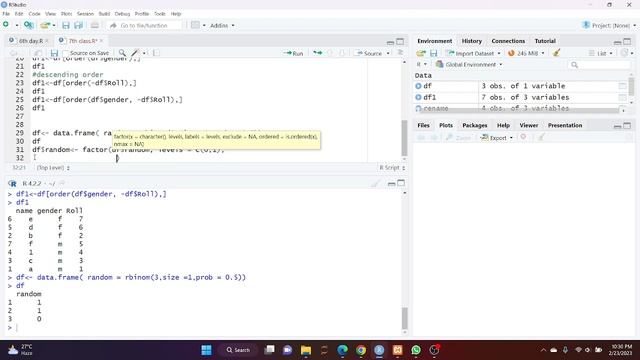
Task: Open Chrome from the taskbar
Action: tap(361, 350)
